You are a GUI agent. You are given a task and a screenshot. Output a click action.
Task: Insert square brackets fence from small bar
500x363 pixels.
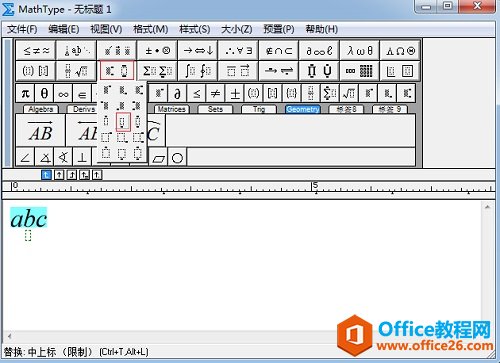tap(273, 93)
